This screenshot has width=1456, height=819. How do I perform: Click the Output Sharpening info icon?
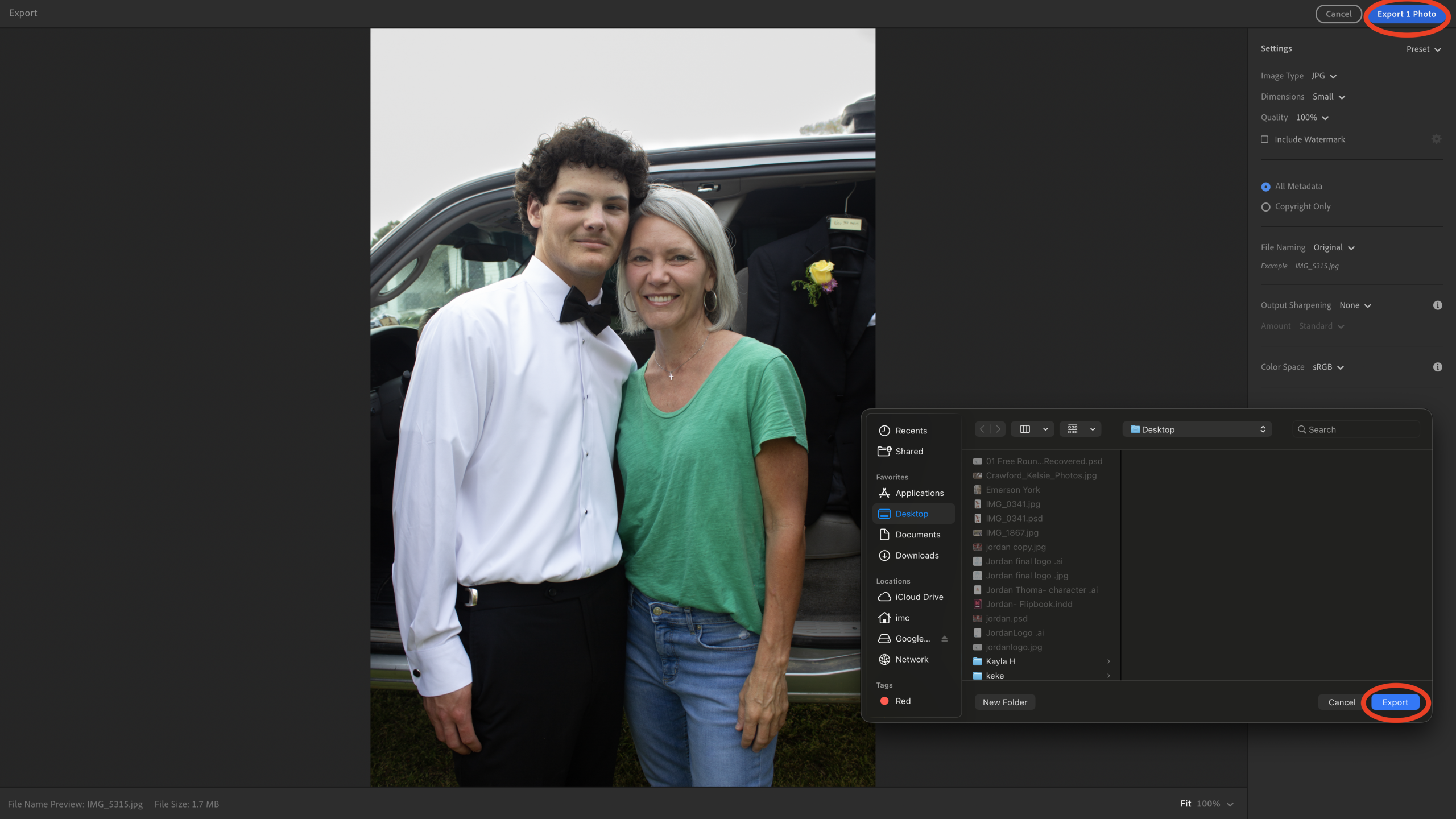[1437, 305]
